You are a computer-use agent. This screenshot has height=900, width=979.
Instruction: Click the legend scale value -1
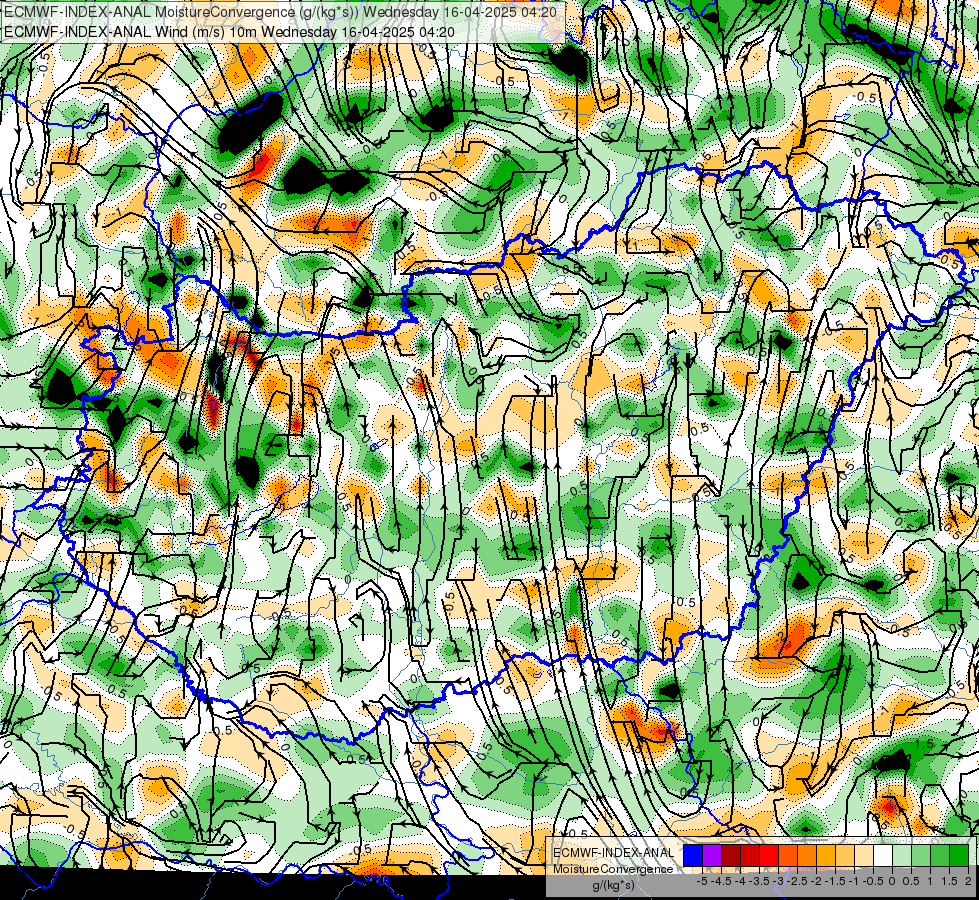(854, 881)
